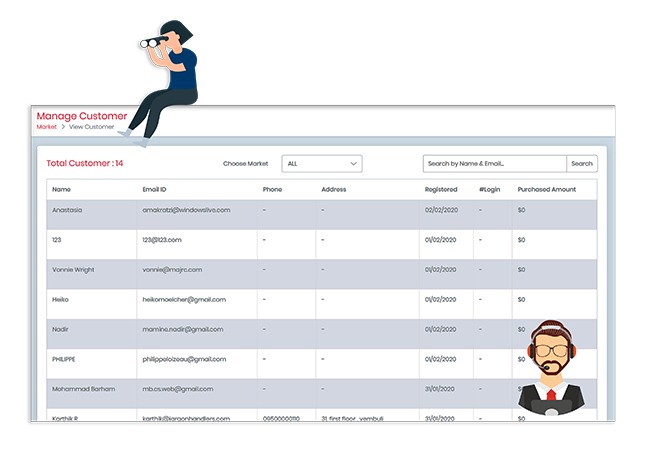Select the Heiko customer name
Image resolution: width=646 pixels, height=457 pixels.
(60, 300)
